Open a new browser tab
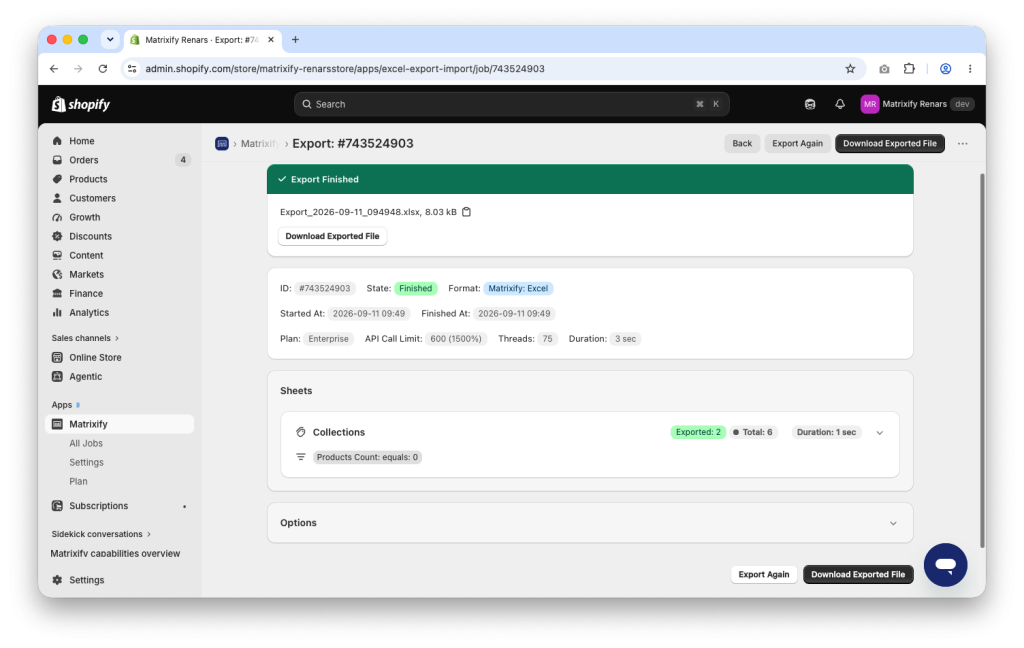Viewport: 1024px width, 648px height. 295,40
